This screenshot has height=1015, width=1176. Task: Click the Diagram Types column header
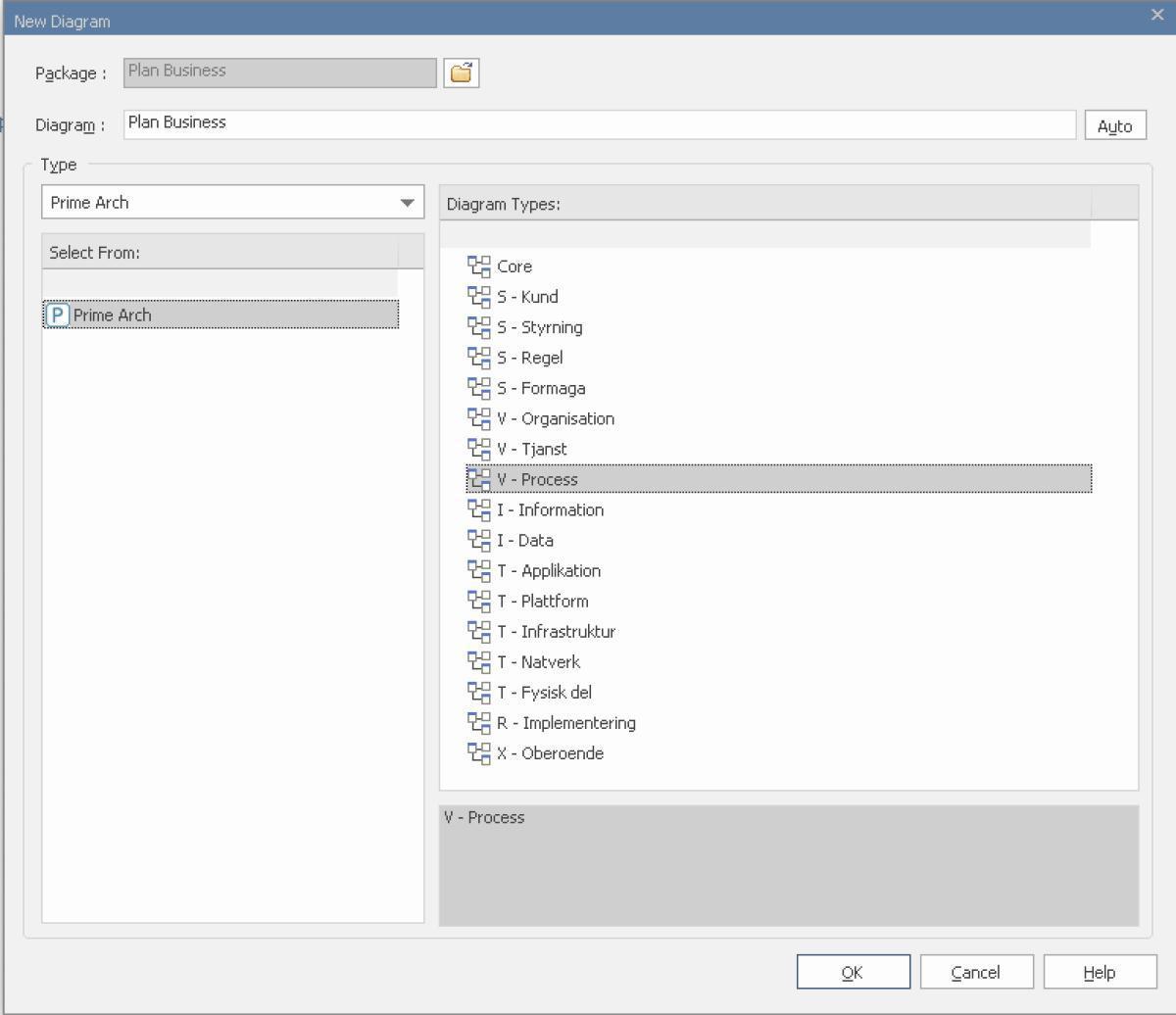click(x=764, y=204)
